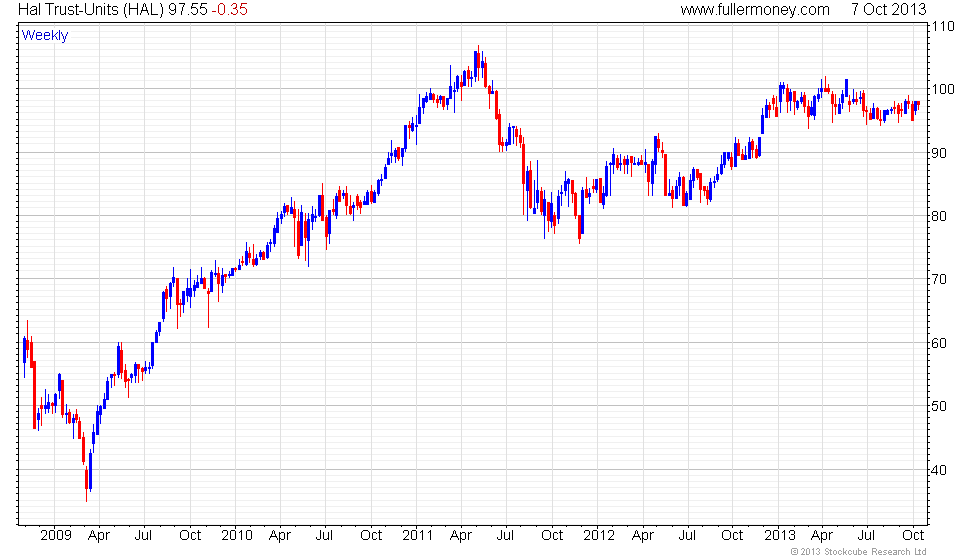Click the 110 price axis label
This screenshot has height=560, width=980.
942,26
